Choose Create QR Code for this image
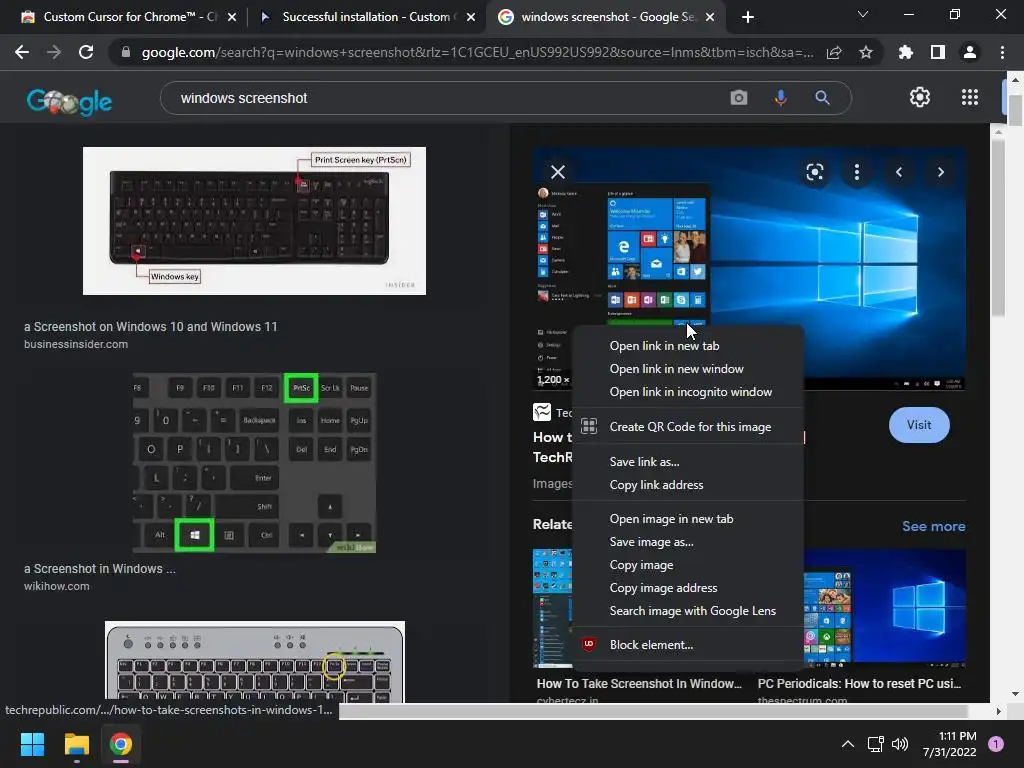Viewport: 1024px width, 768px height. [688, 426]
